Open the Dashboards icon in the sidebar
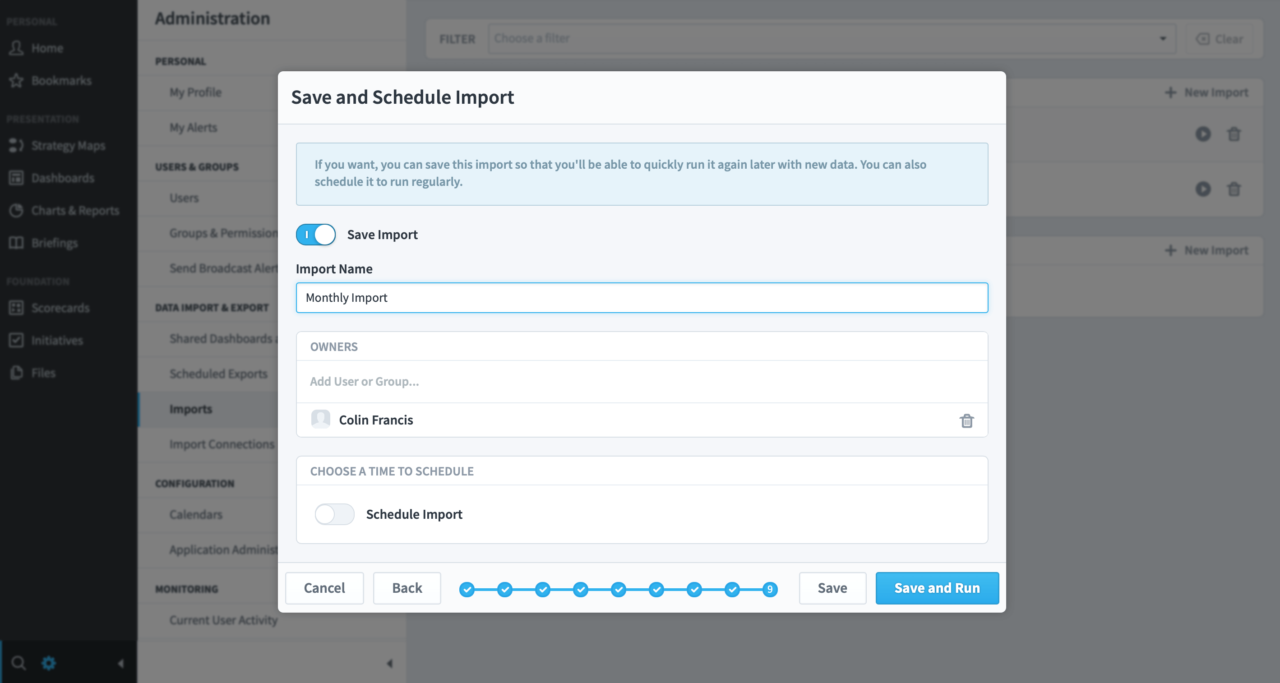This screenshot has width=1280, height=683. [16, 178]
